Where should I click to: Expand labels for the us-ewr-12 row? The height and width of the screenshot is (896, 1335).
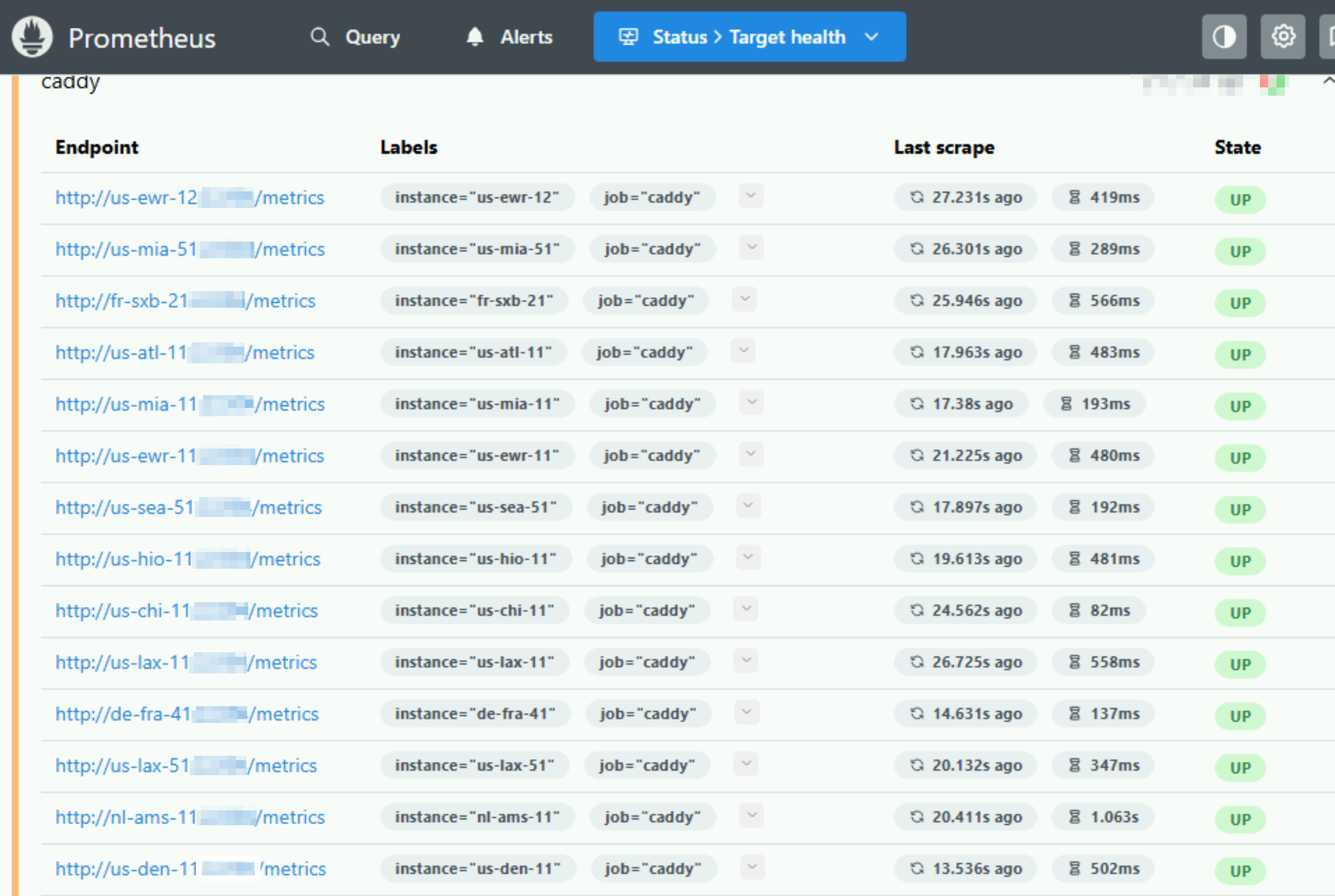pos(751,196)
